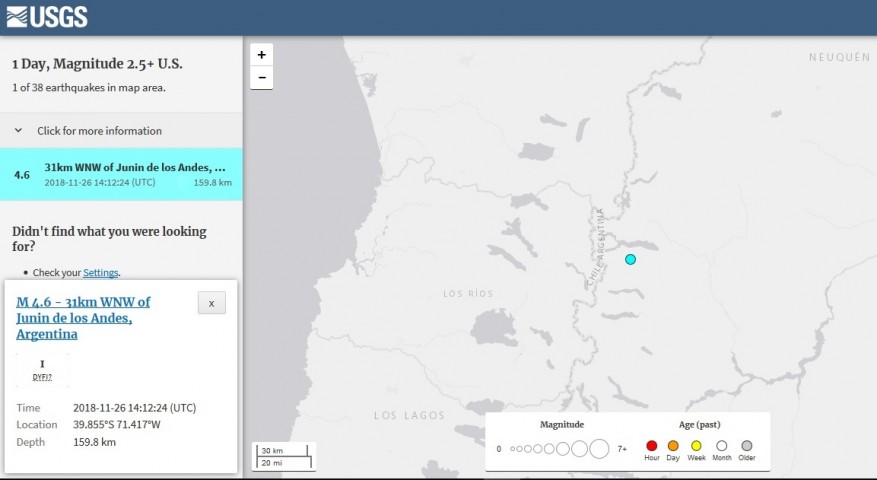This screenshot has height=480, width=877.
Task: Click the yellow Week age legend circle
Action: click(696, 446)
